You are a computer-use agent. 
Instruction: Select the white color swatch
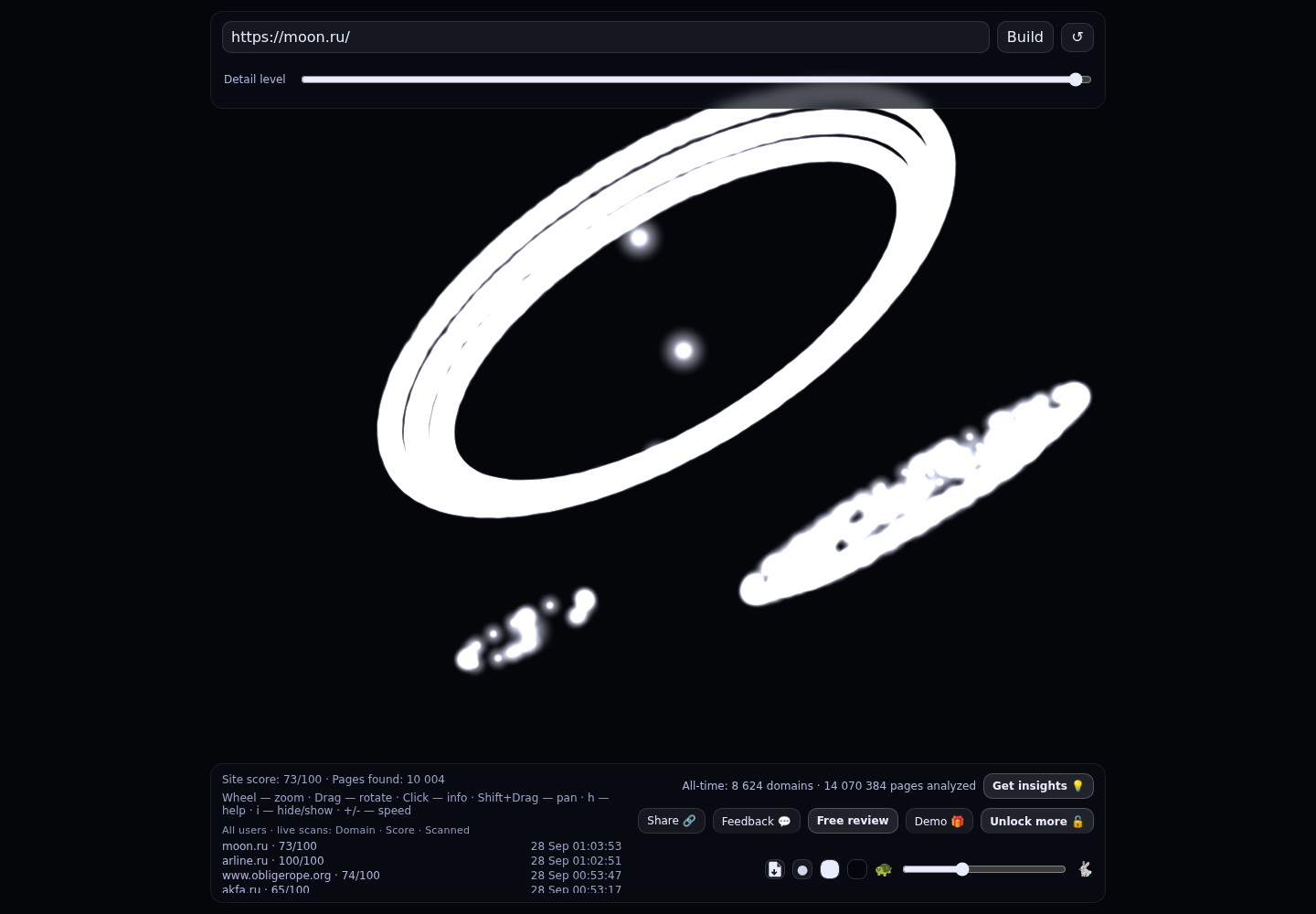[830, 869]
